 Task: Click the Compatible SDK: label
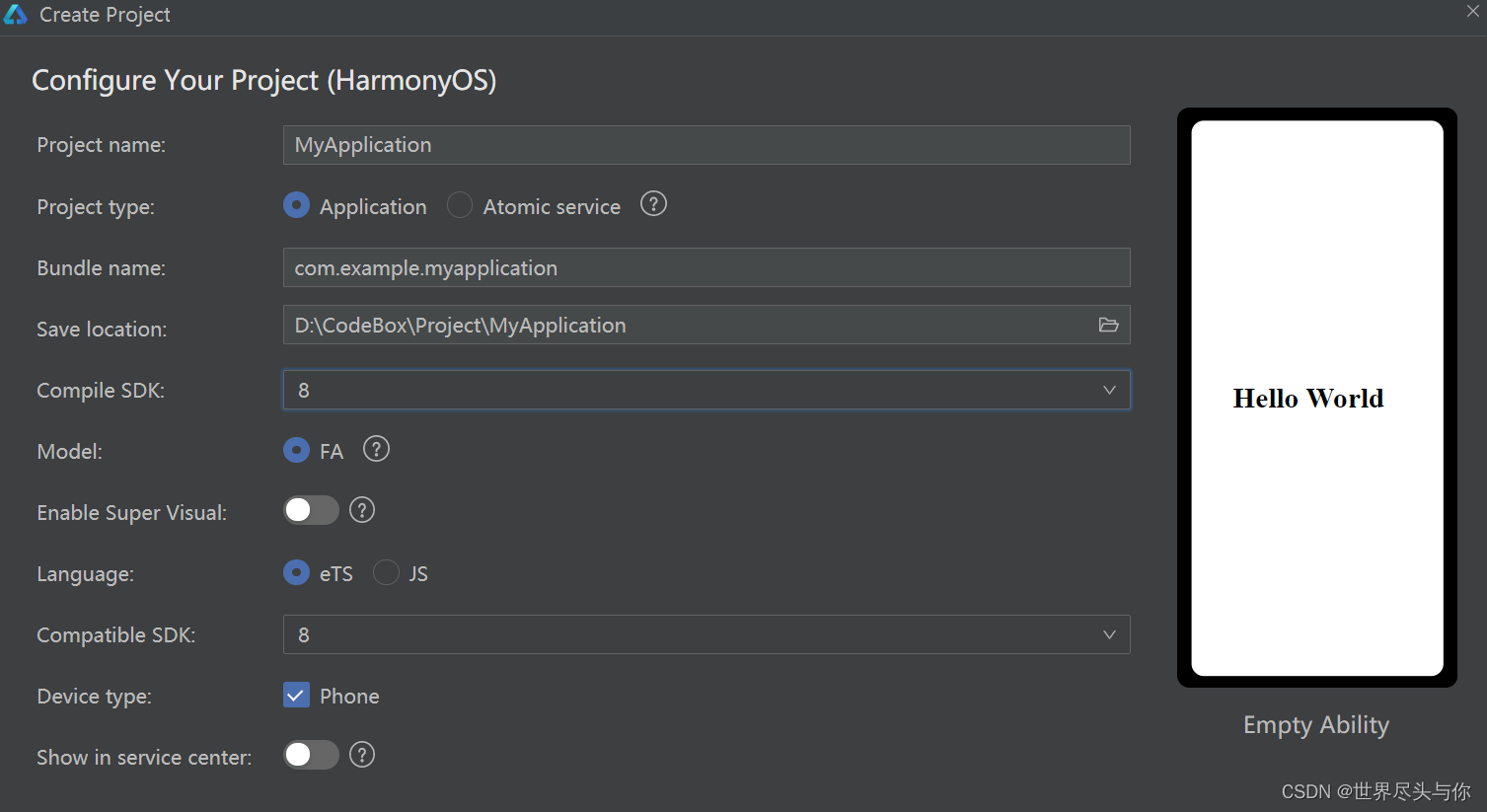pyautogui.click(x=116, y=635)
